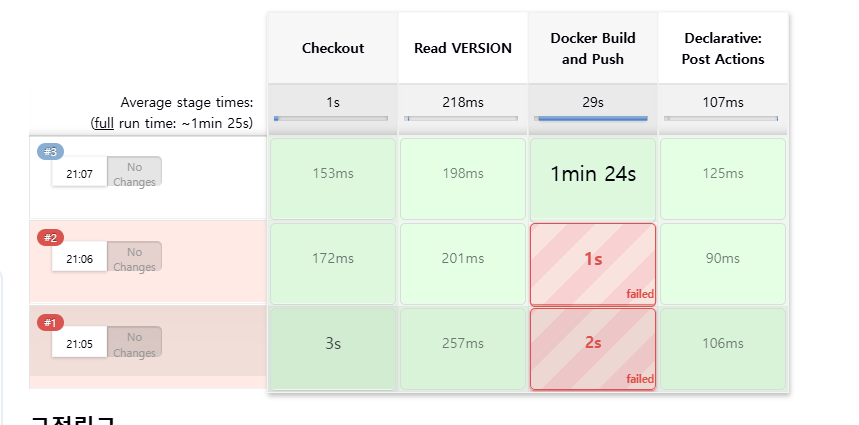
Task: Select the 90ms Post Actions cell
Action: click(x=723, y=264)
